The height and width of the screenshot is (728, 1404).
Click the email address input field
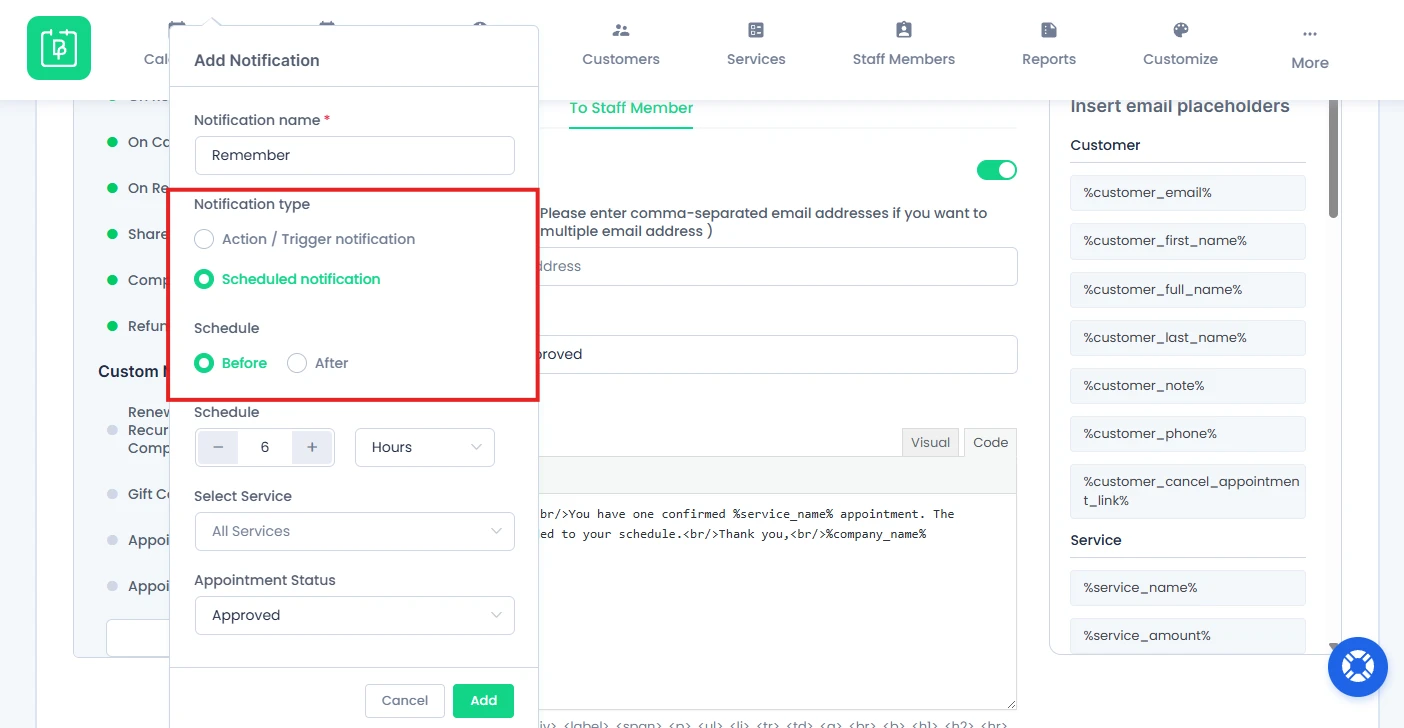click(778, 266)
